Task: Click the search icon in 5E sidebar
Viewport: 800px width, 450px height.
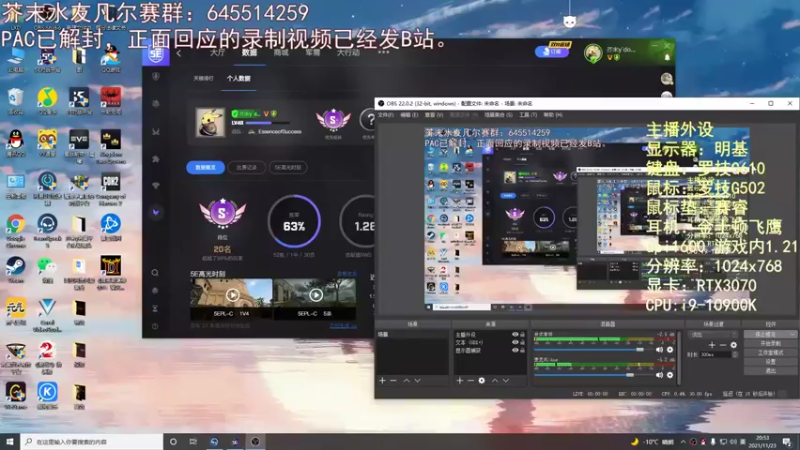Action: [155, 273]
